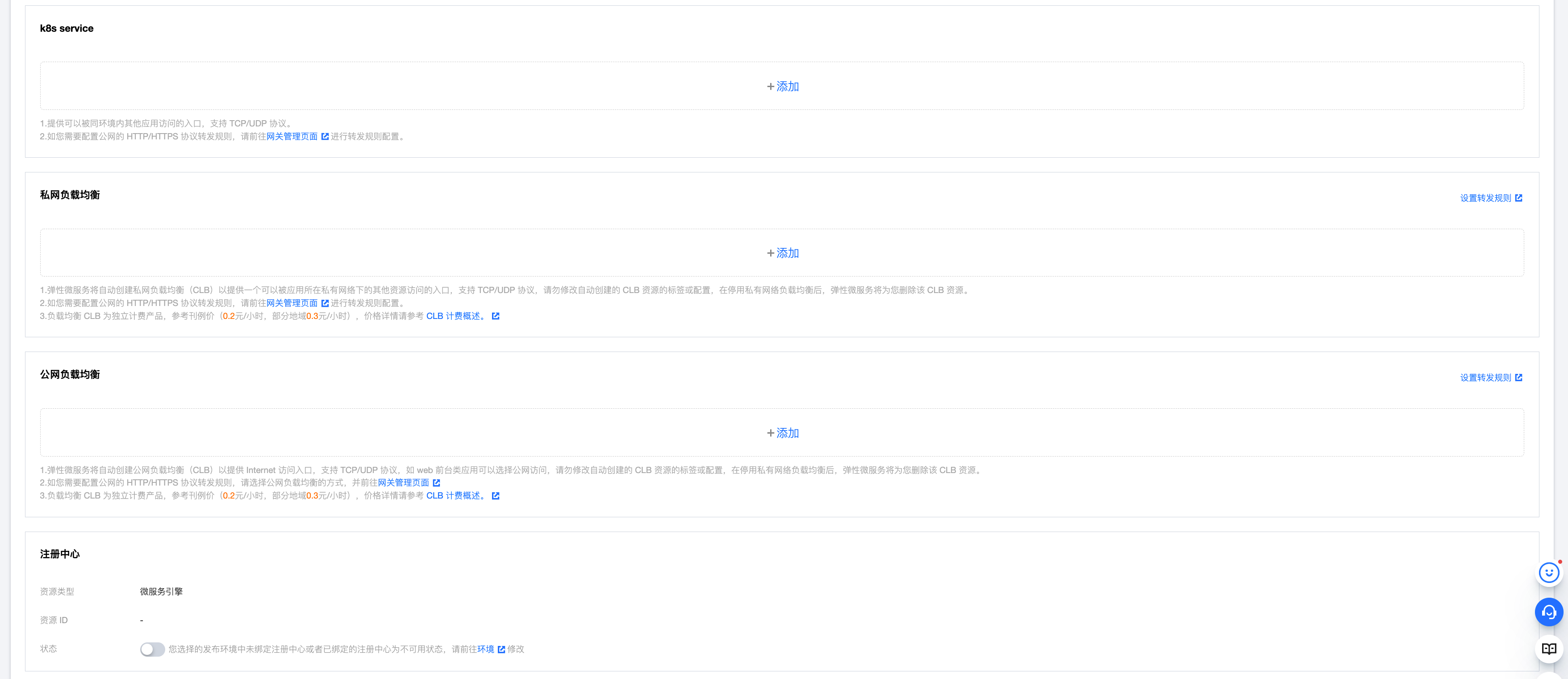This screenshot has height=679, width=1568.
Task: Click external-link icon after k8s service 网关管理页面
Action: click(325, 136)
